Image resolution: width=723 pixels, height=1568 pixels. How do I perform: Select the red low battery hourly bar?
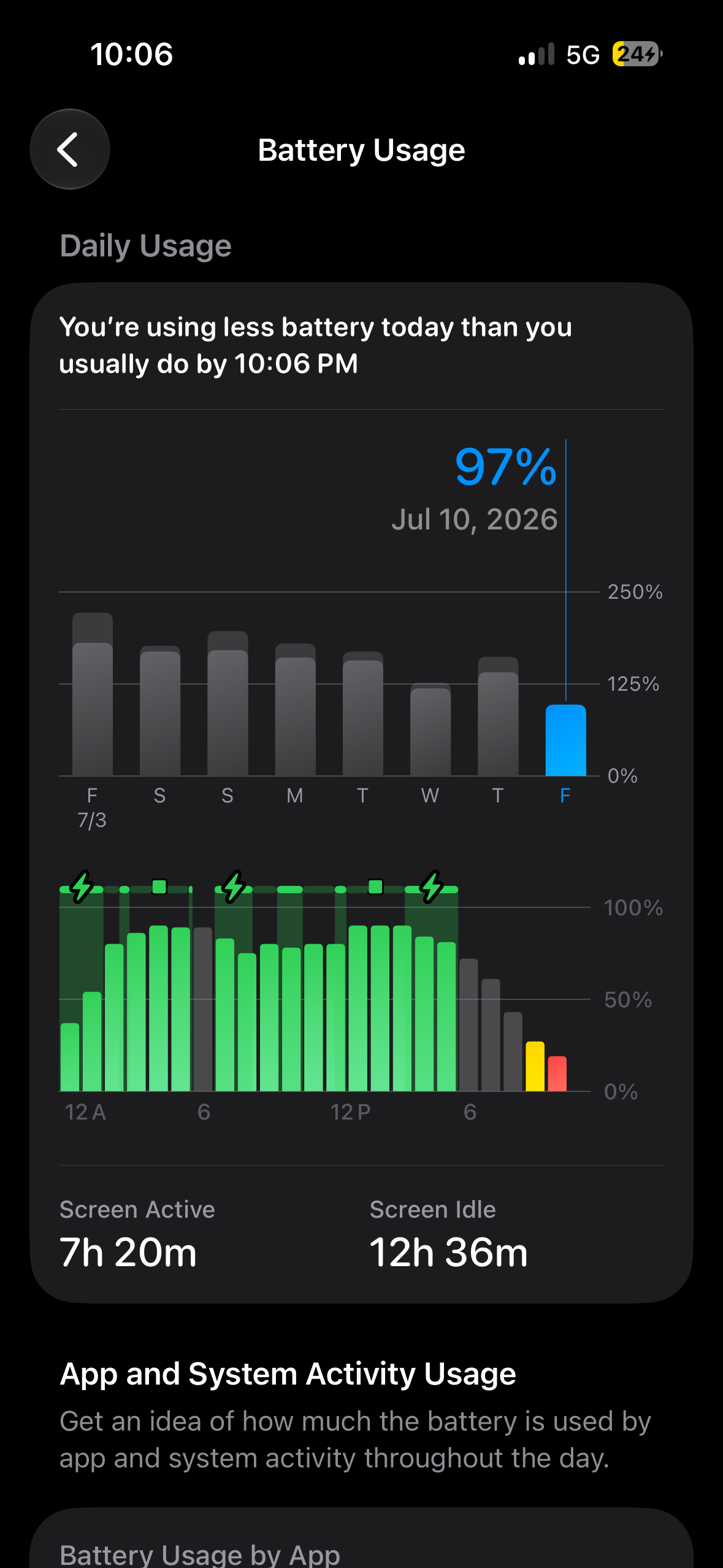557,1074
